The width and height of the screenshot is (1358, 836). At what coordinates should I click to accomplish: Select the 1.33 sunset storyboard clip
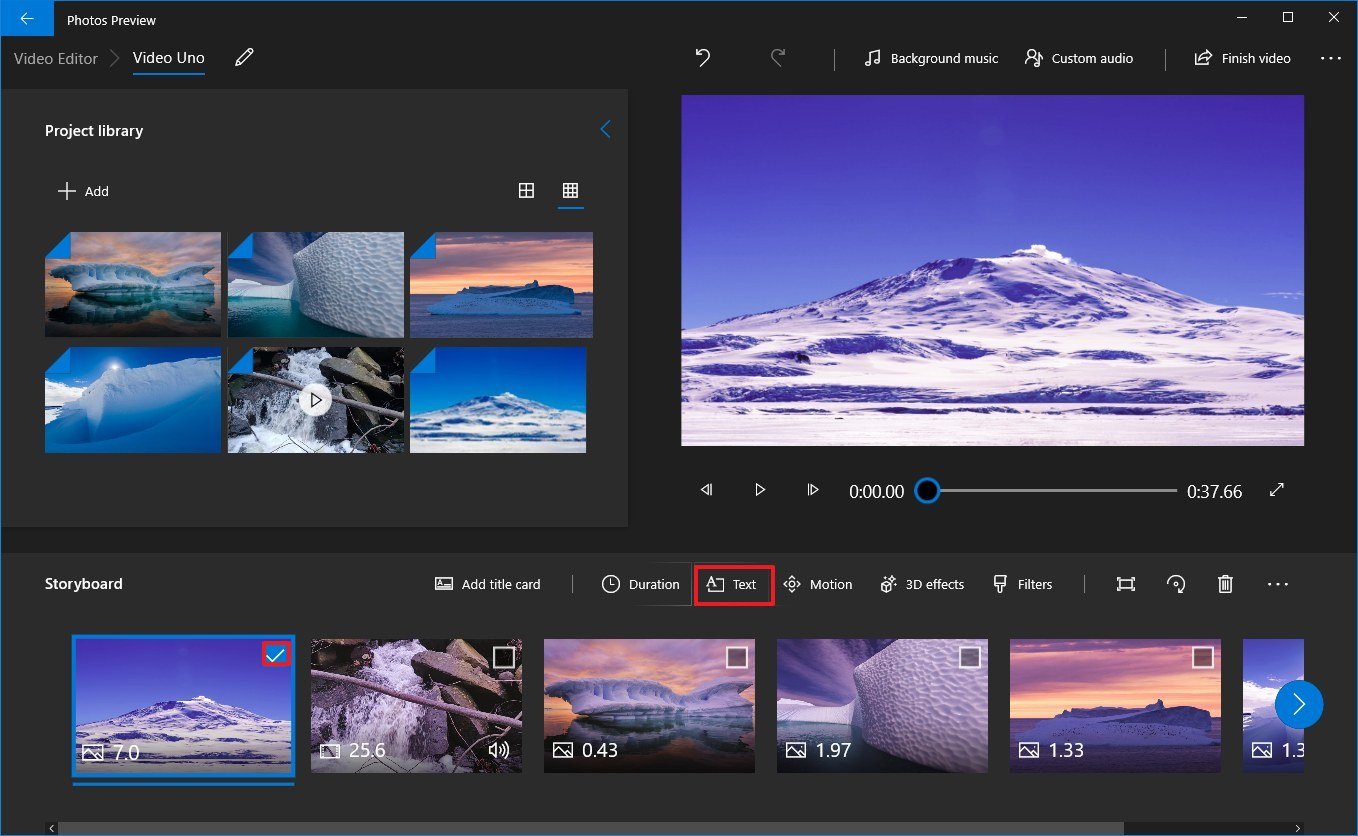(x=1115, y=706)
